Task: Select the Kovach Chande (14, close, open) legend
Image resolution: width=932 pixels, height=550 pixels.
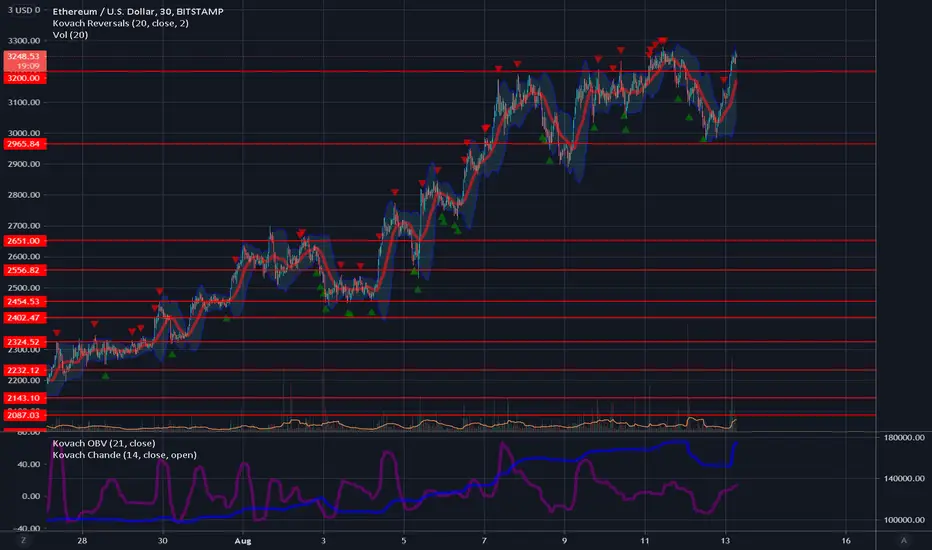Action: click(124, 455)
